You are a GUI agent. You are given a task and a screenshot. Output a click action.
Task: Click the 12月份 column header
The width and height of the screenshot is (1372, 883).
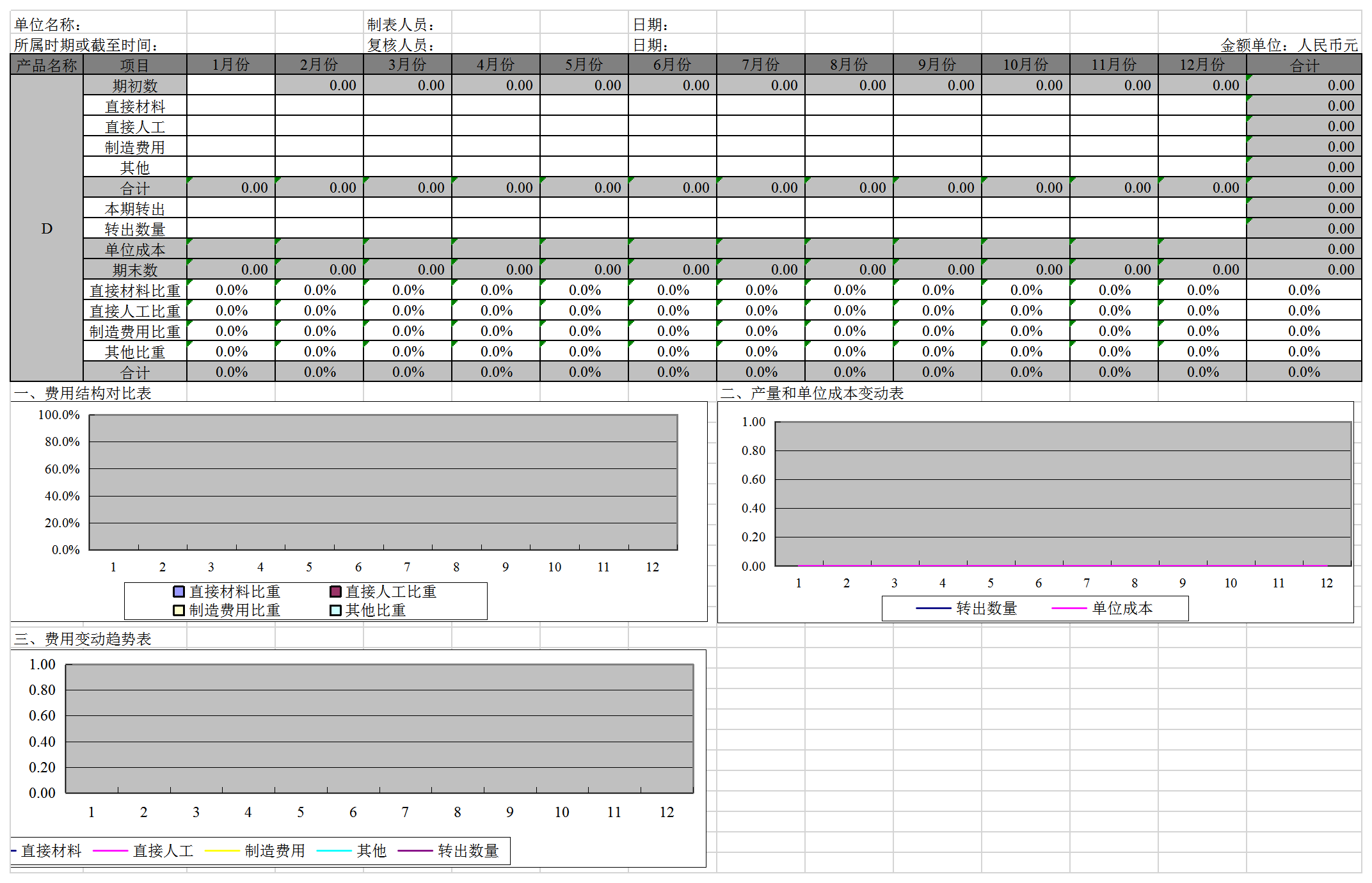click(x=1202, y=65)
